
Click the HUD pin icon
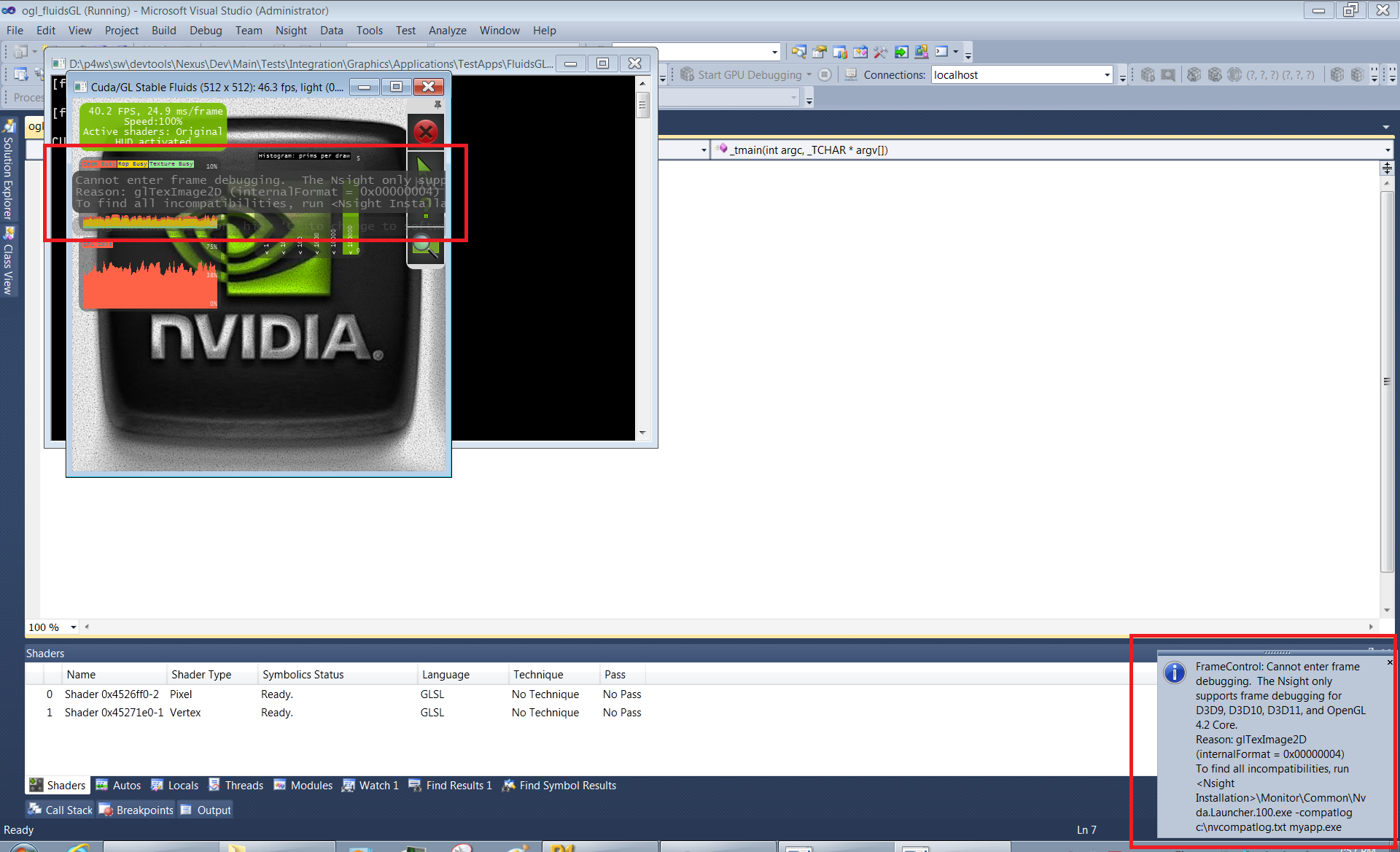(x=437, y=105)
